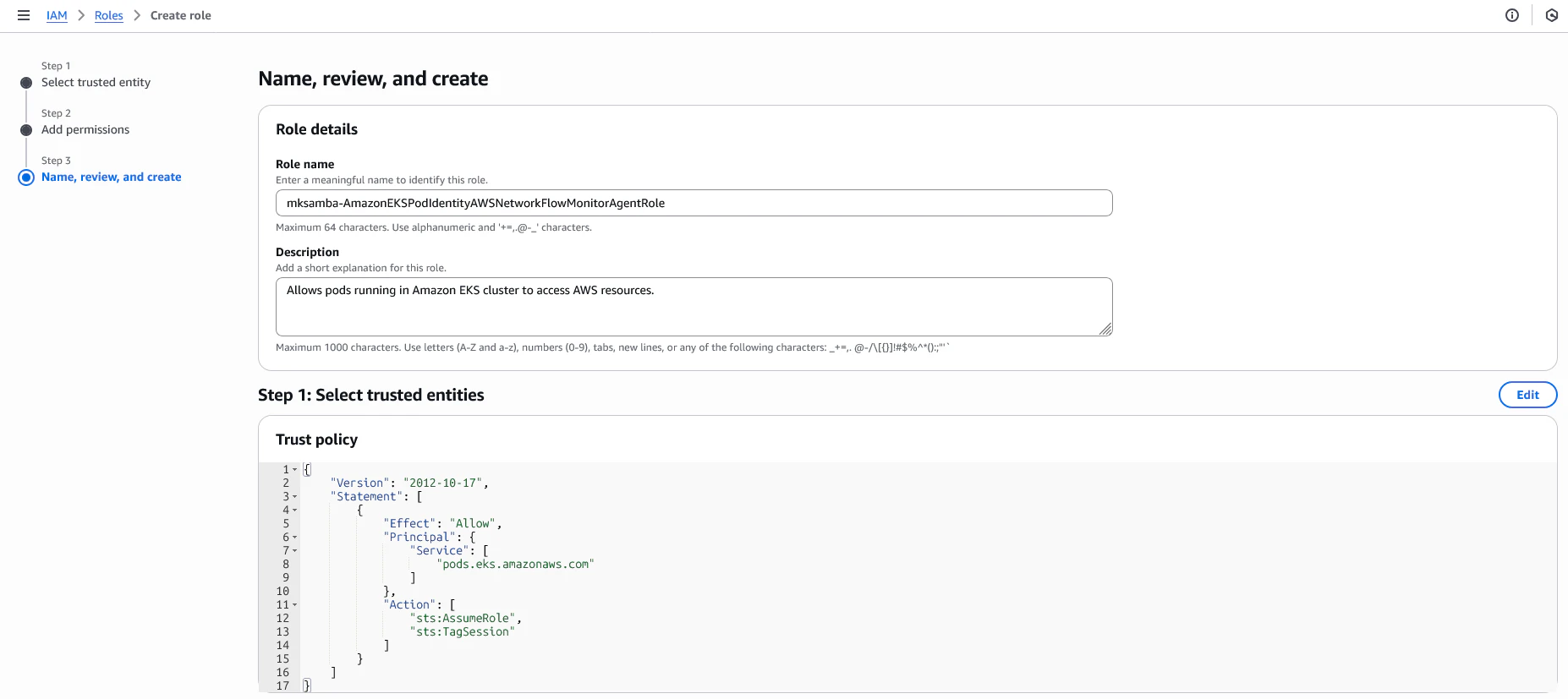Click the info icon in top bar
The height and width of the screenshot is (699, 1568).
[1512, 15]
